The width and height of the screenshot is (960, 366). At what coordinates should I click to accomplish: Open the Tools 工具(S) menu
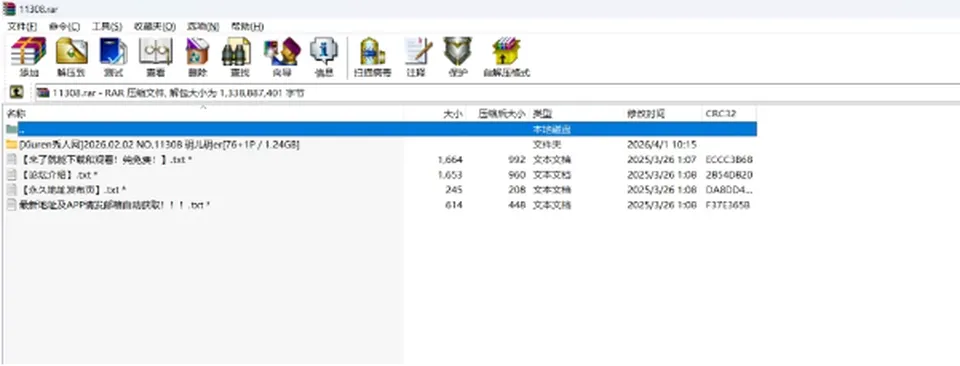pyautogui.click(x=107, y=26)
